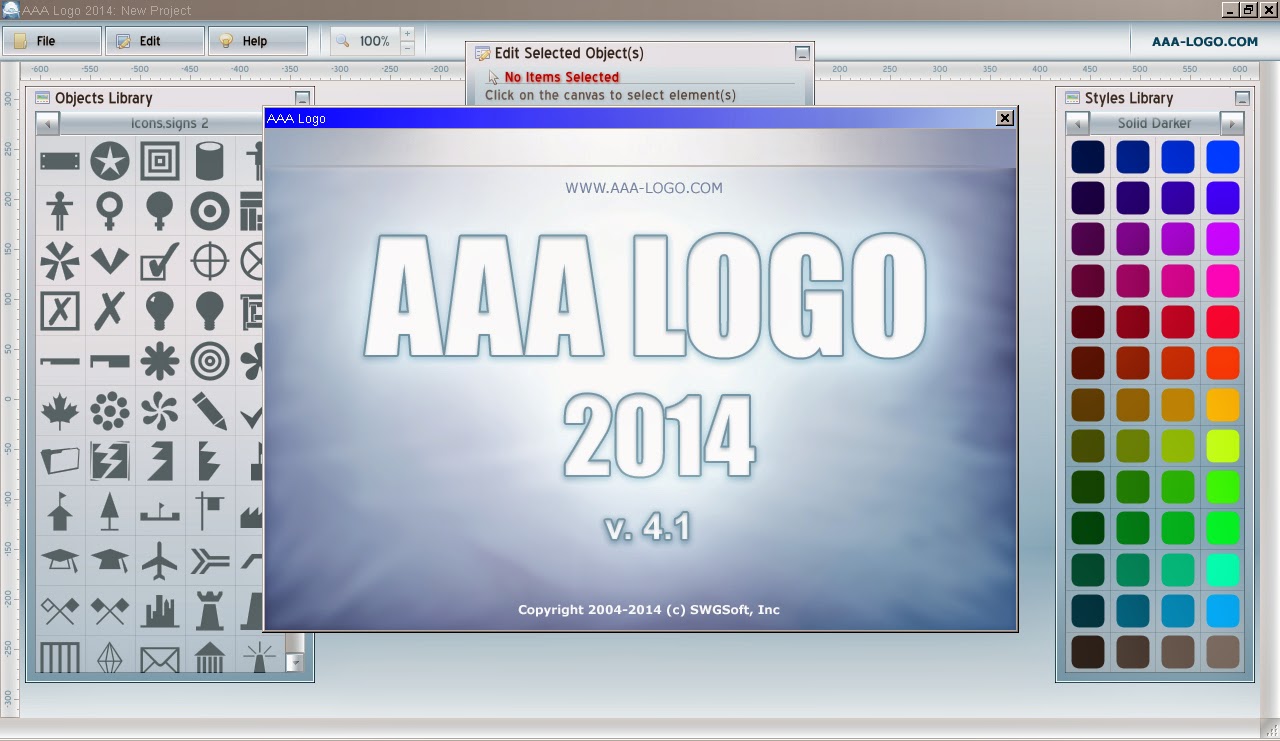Apply the bright magenta pink swatch

click(x=1223, y=281)
